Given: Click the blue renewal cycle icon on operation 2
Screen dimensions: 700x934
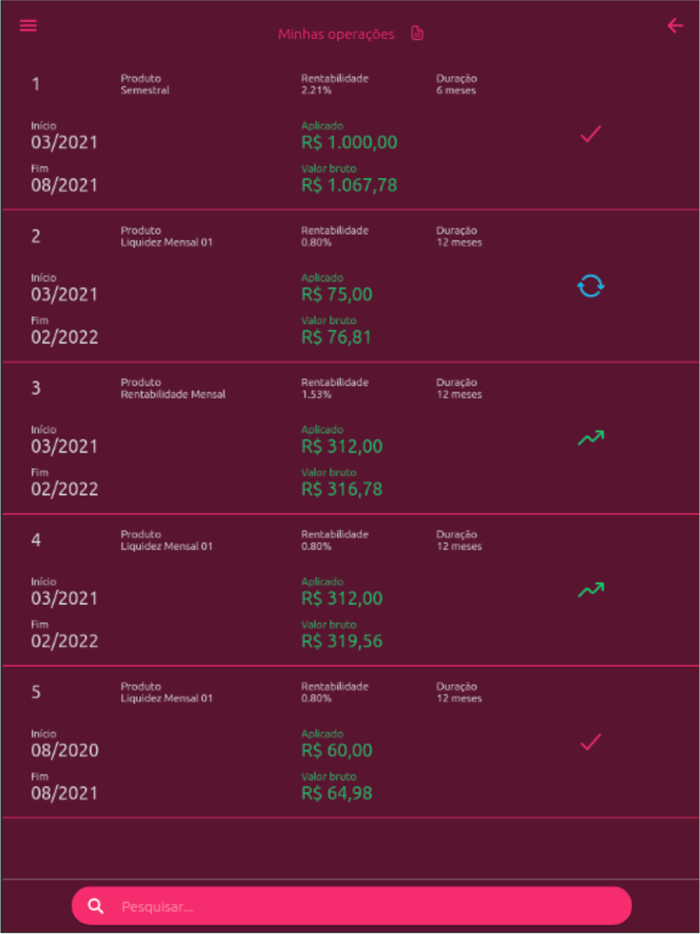Looking at the screenshot, I should (x=590, y=286).
